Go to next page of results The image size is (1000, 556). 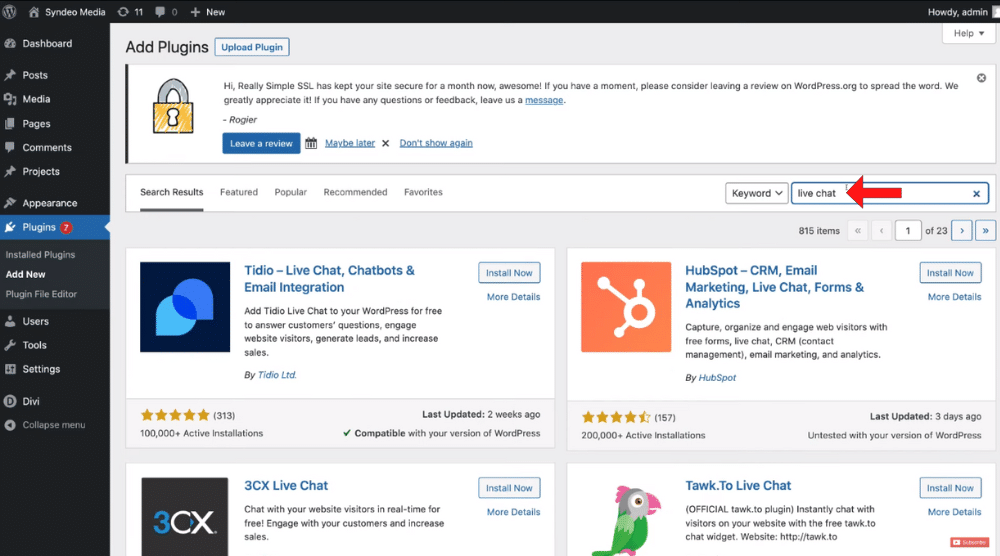(x=961, y=230)
